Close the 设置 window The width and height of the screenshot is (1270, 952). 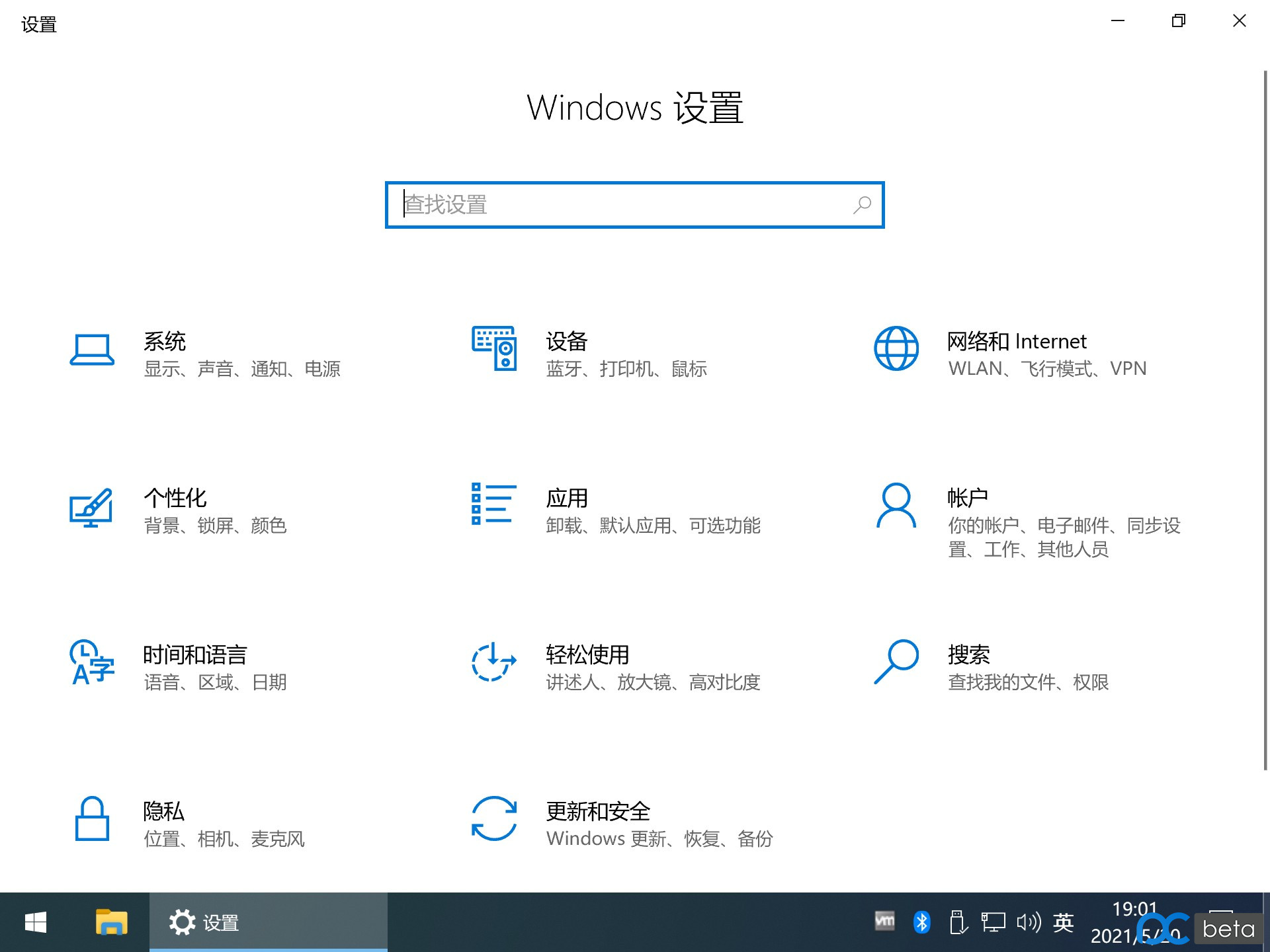click(1240, 21)
